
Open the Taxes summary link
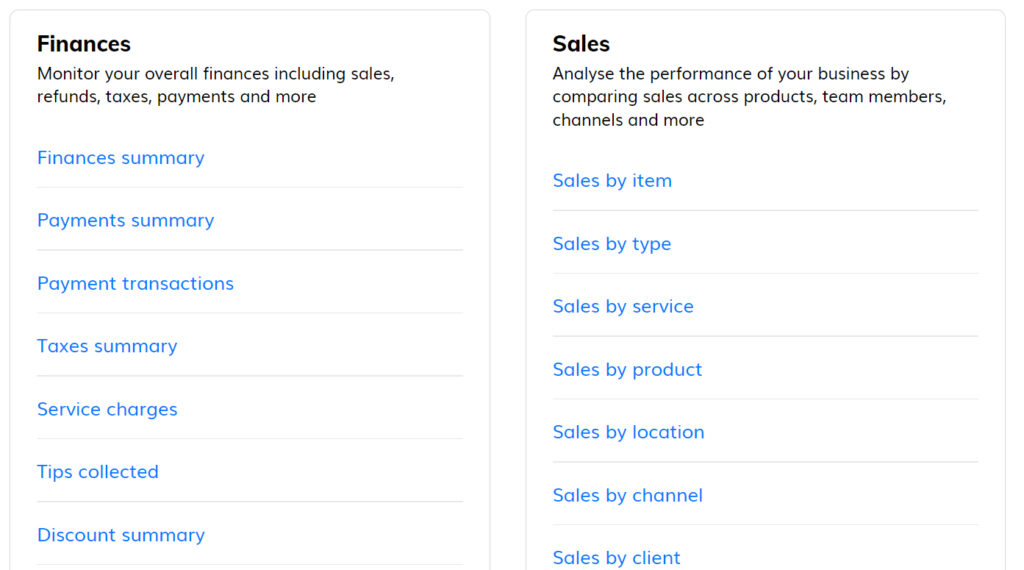pos(107,347)
